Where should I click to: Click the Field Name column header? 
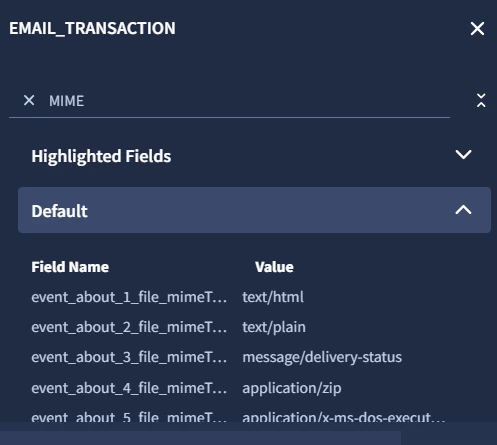point(70,267)
